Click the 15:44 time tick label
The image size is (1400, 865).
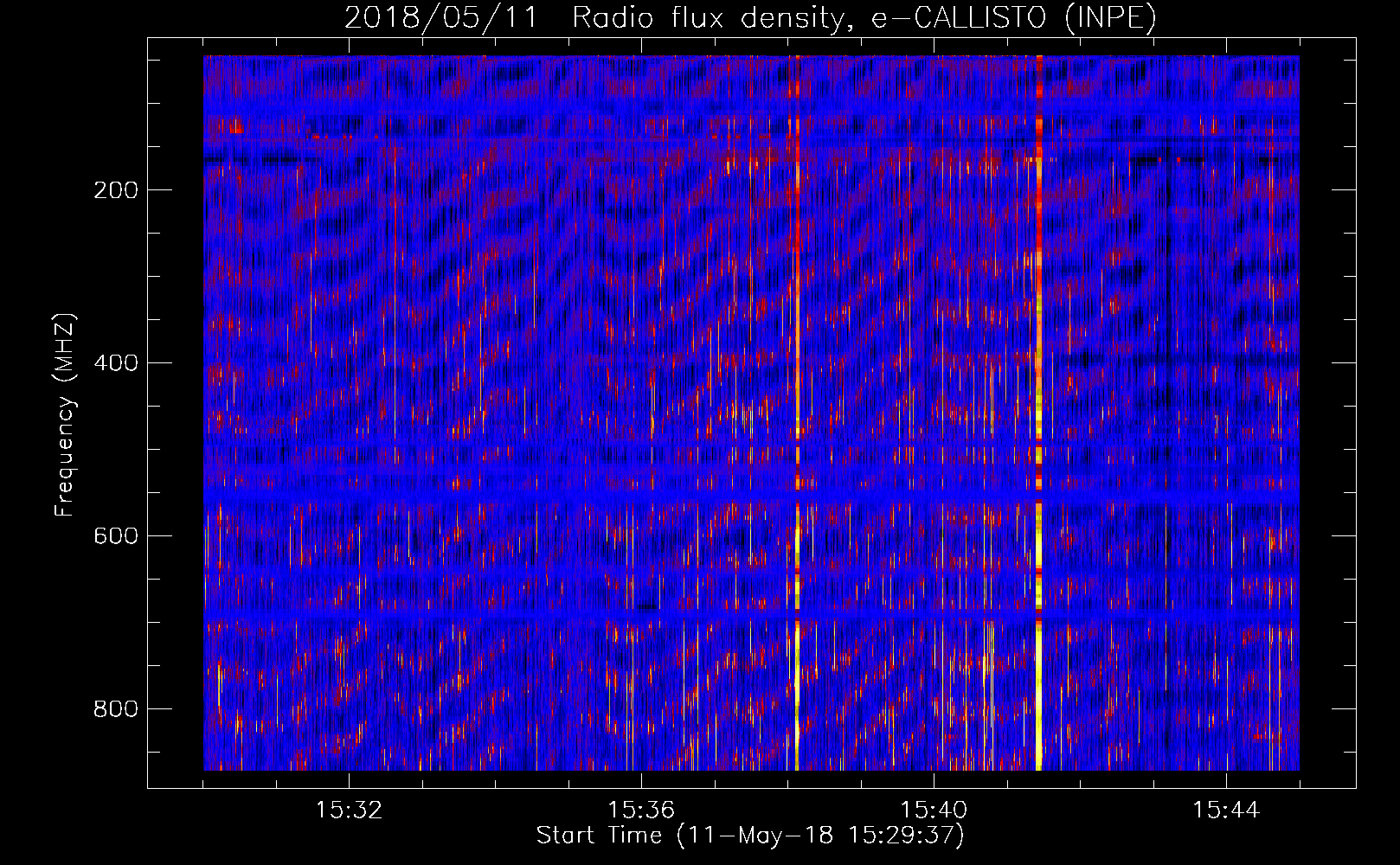[1226, 811]
